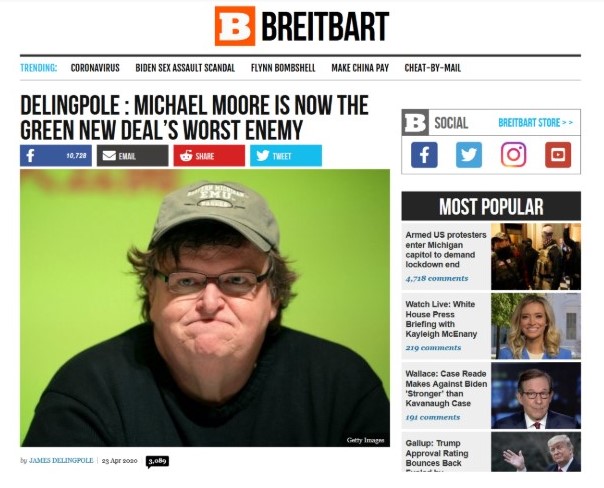Open the Cheat-By-Mail trending topic

[433, 68]
